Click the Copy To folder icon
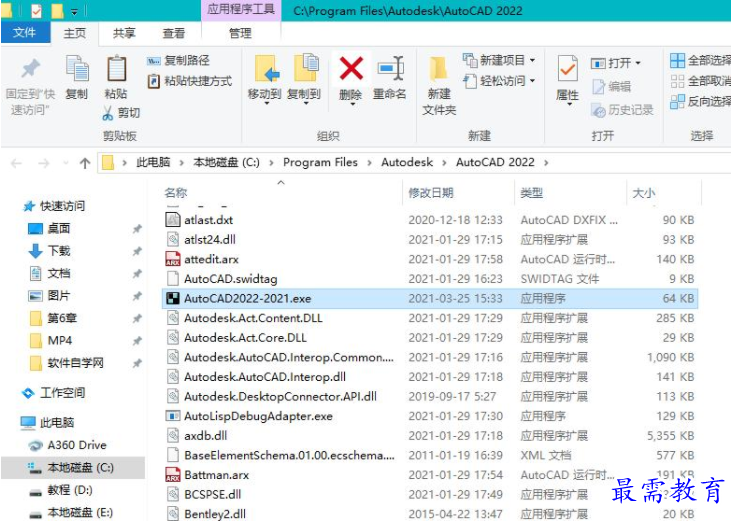The height and width of the screenshot is (522, 733). pos(306,68)
